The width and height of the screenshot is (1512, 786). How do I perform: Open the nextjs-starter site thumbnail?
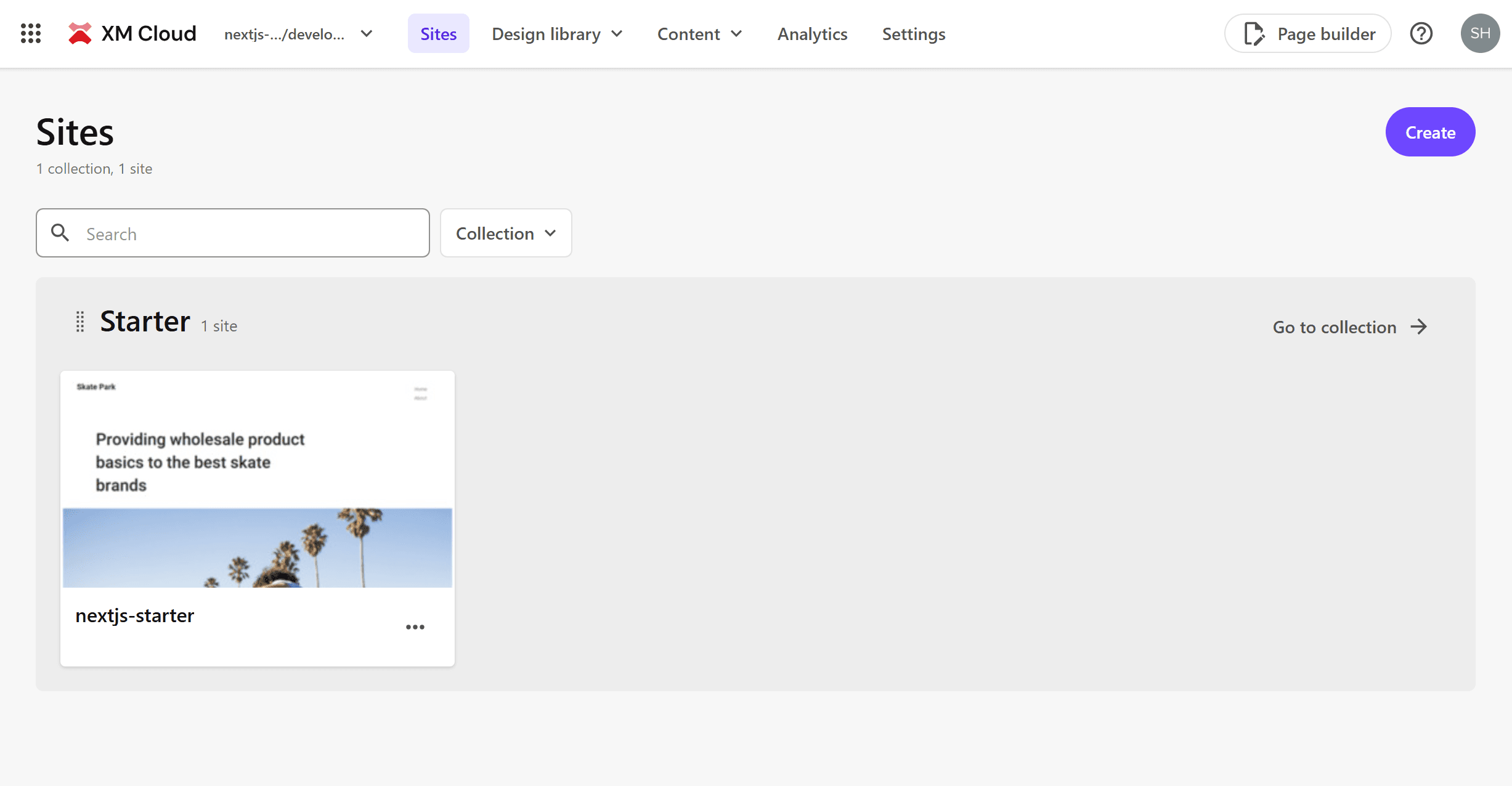[258, 479]
